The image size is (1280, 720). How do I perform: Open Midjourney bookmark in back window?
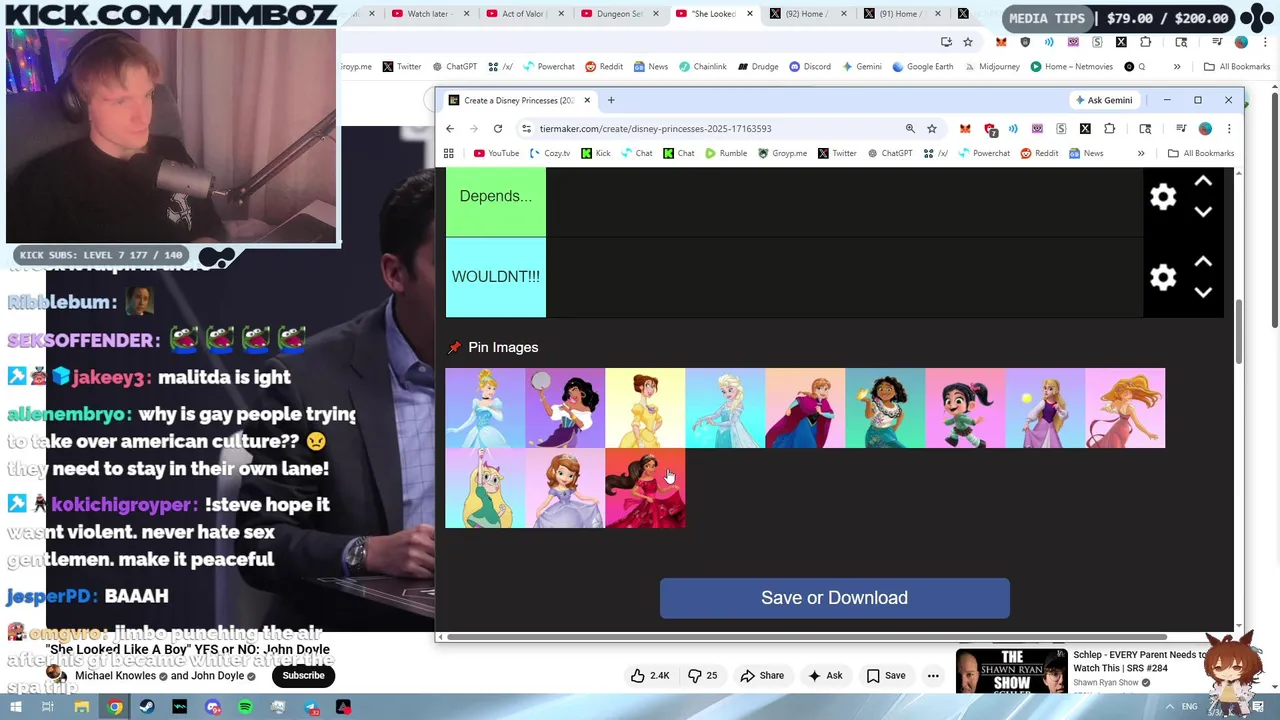(x=991, y=67)
